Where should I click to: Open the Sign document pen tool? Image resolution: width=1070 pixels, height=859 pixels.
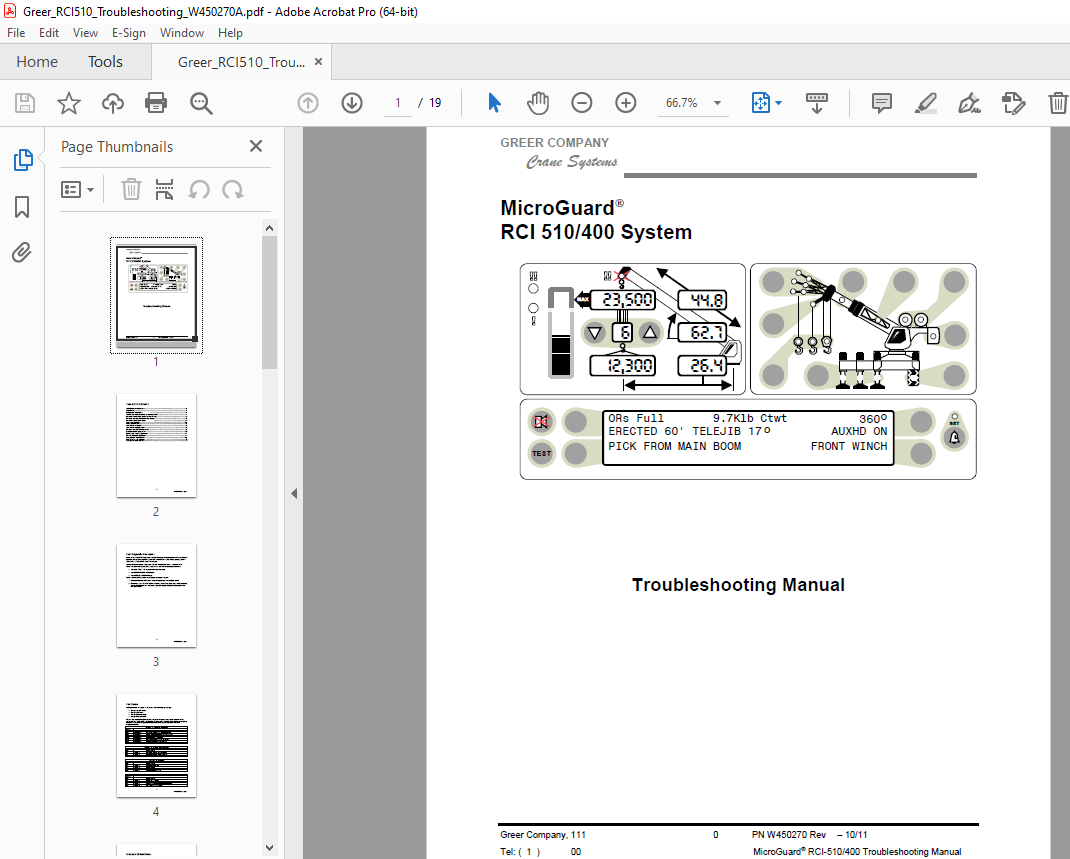(x=969, y=103)
